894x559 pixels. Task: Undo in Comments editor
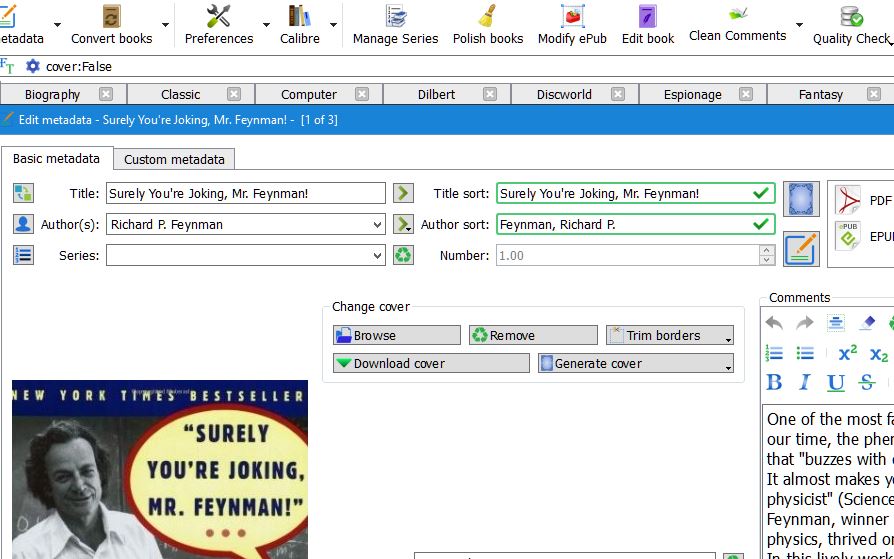point(774,323)
